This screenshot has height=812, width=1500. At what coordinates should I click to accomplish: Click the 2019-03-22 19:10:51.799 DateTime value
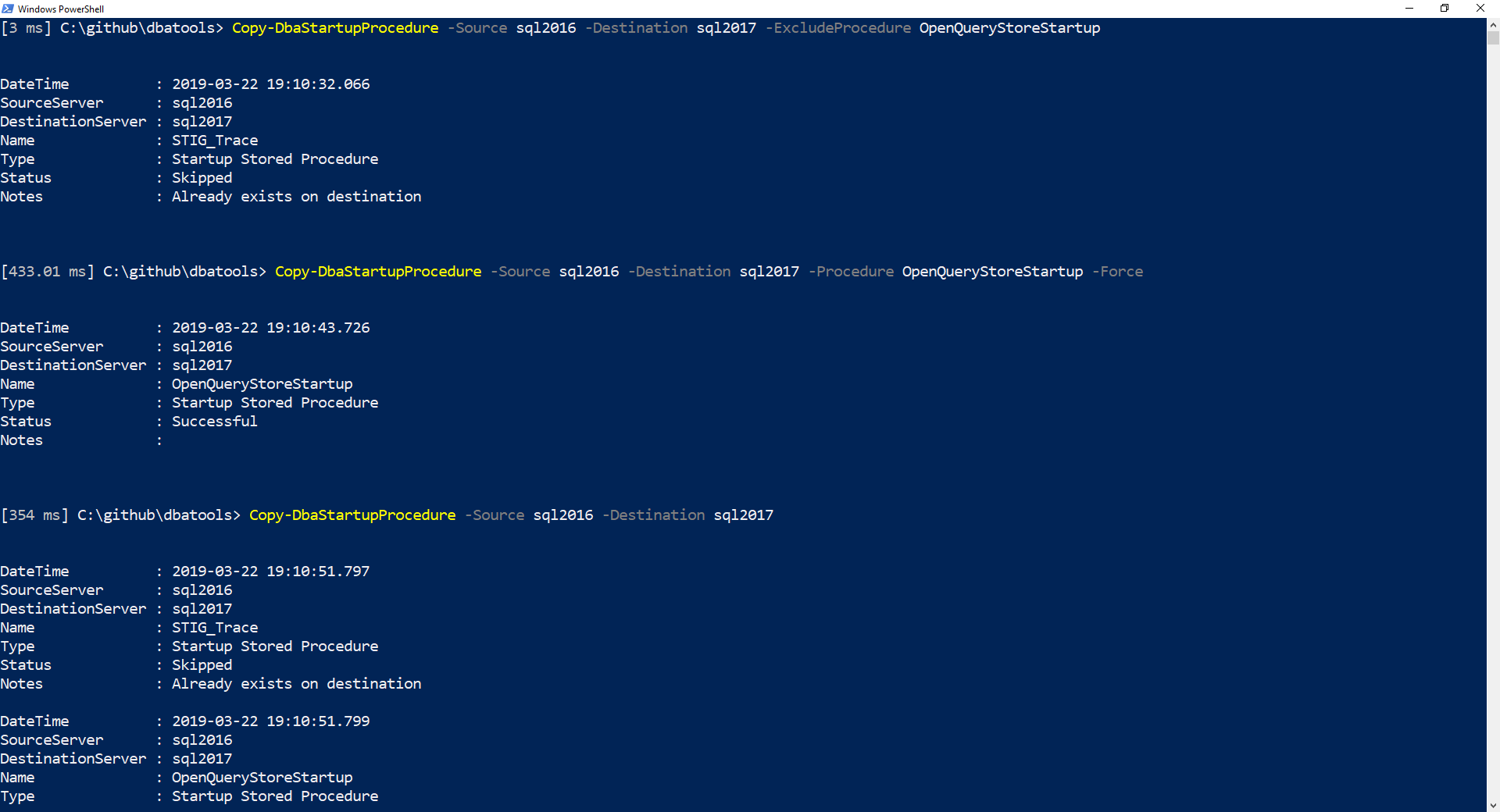click(x=270, y=721)
